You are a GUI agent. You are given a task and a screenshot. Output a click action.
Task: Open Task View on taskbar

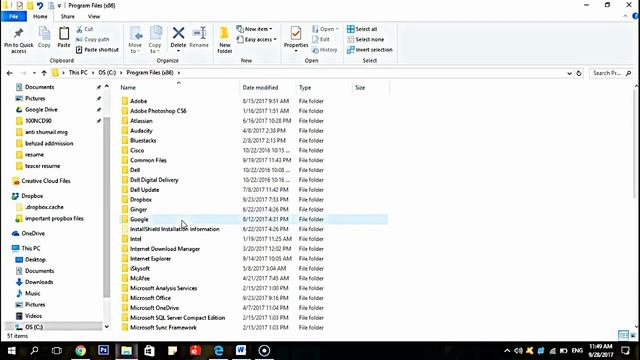57,351
